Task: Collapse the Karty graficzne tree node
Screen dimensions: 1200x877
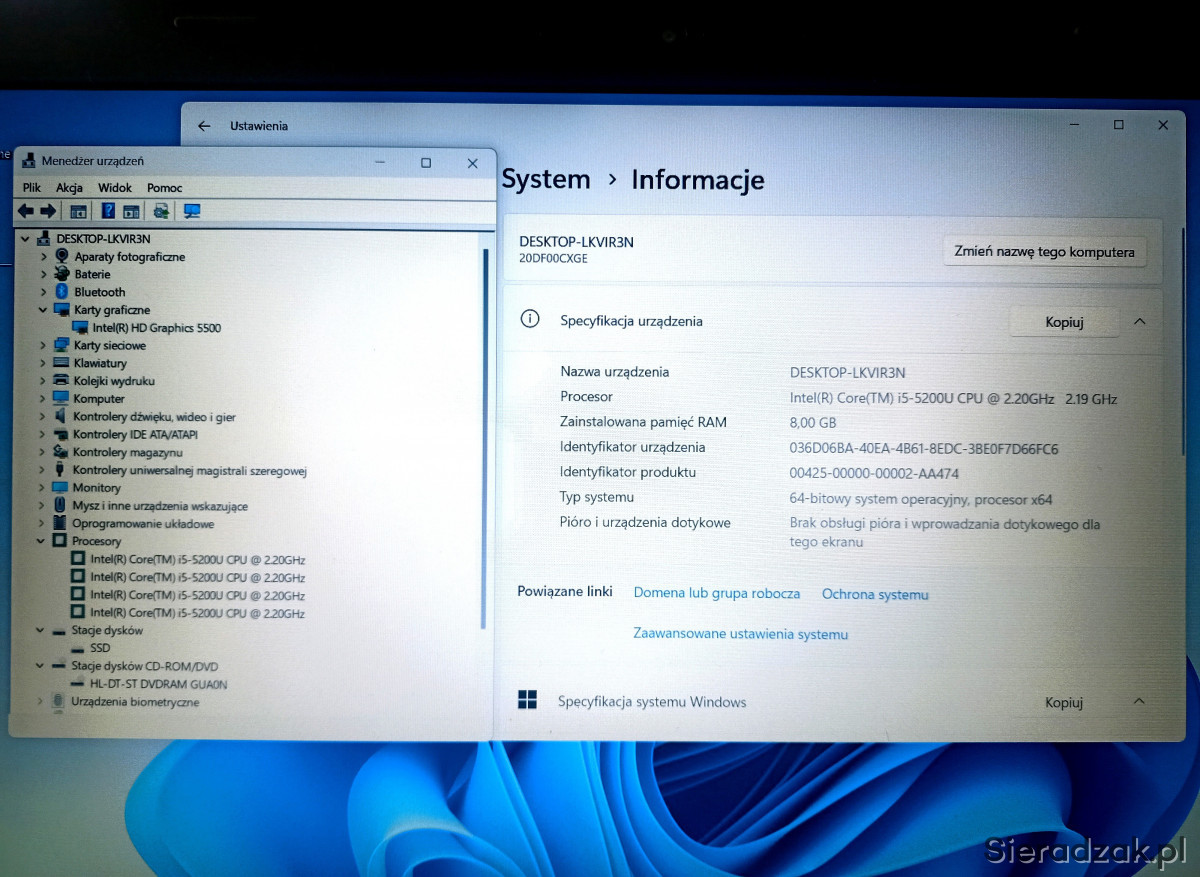Action: tap(43, 310)
